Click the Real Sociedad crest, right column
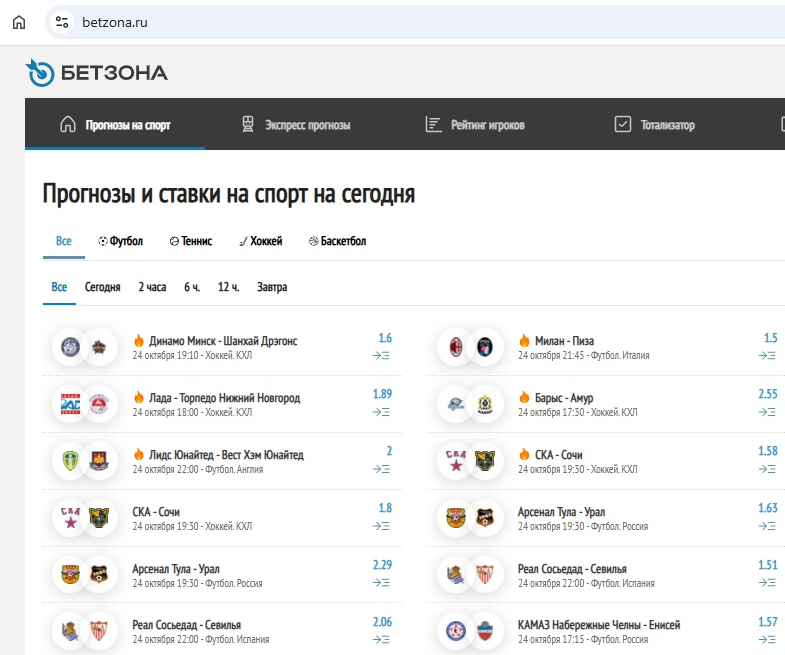This screenshot has width=785, height=655. point(456,574)
